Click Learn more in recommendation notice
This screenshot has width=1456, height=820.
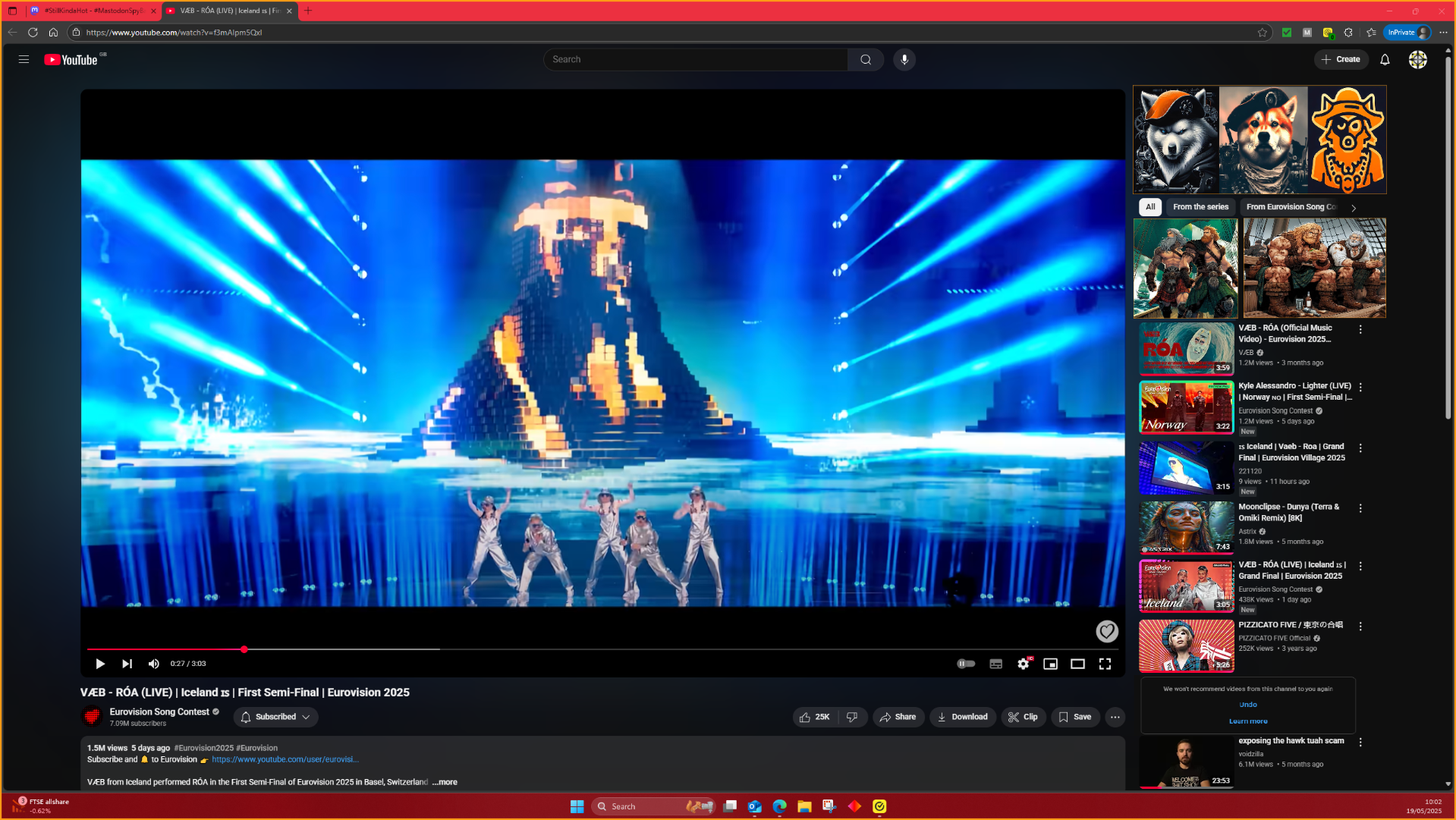pos(1247,721)
